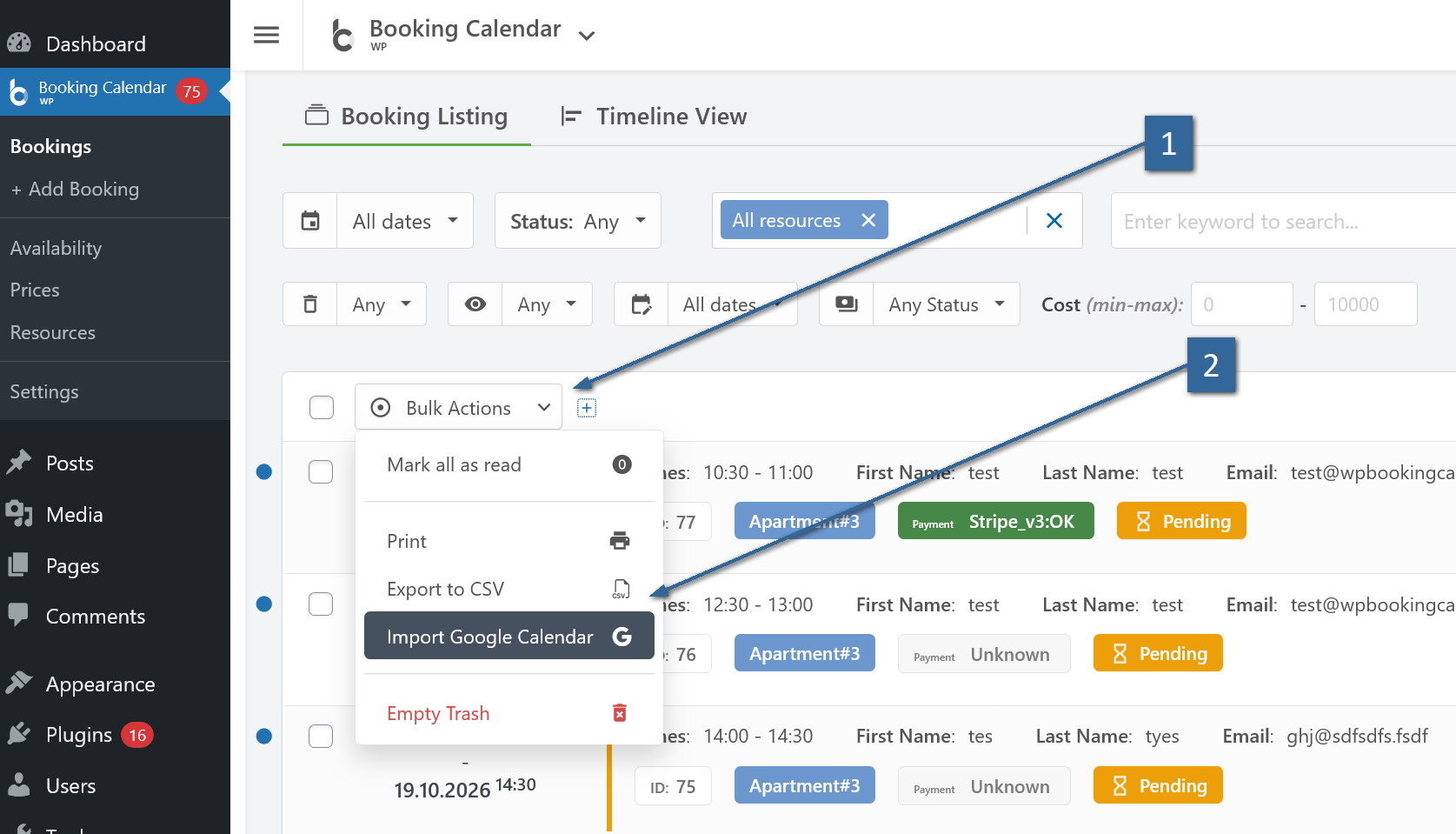
Task: Open Media in the sidebar
Action: pyautogui.click(x=115, y=514)
